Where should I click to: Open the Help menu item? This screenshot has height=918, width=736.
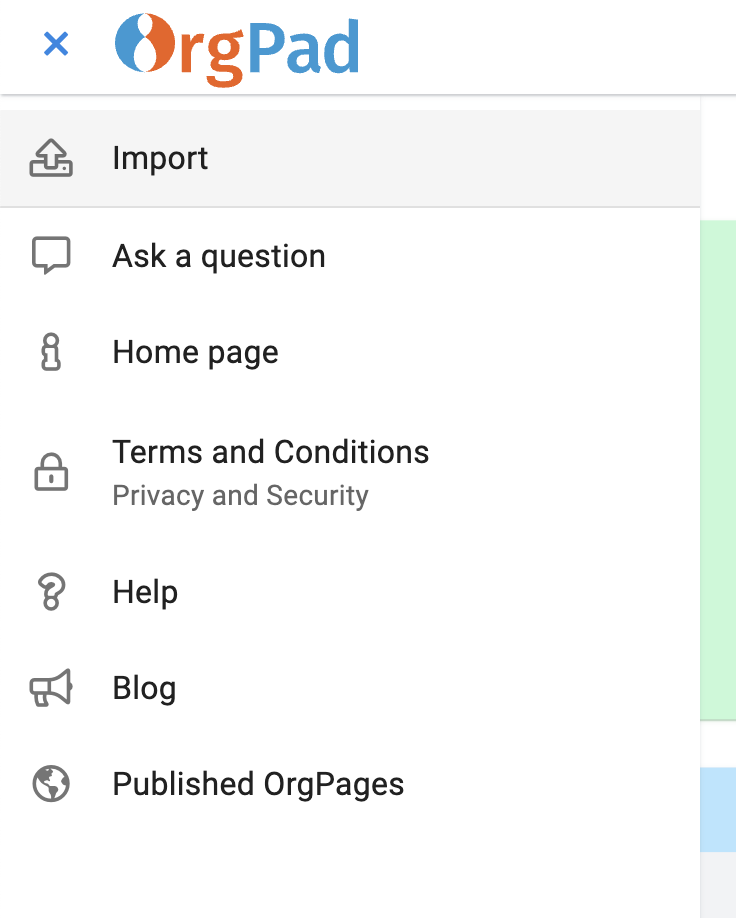click(x=145, y=591)
